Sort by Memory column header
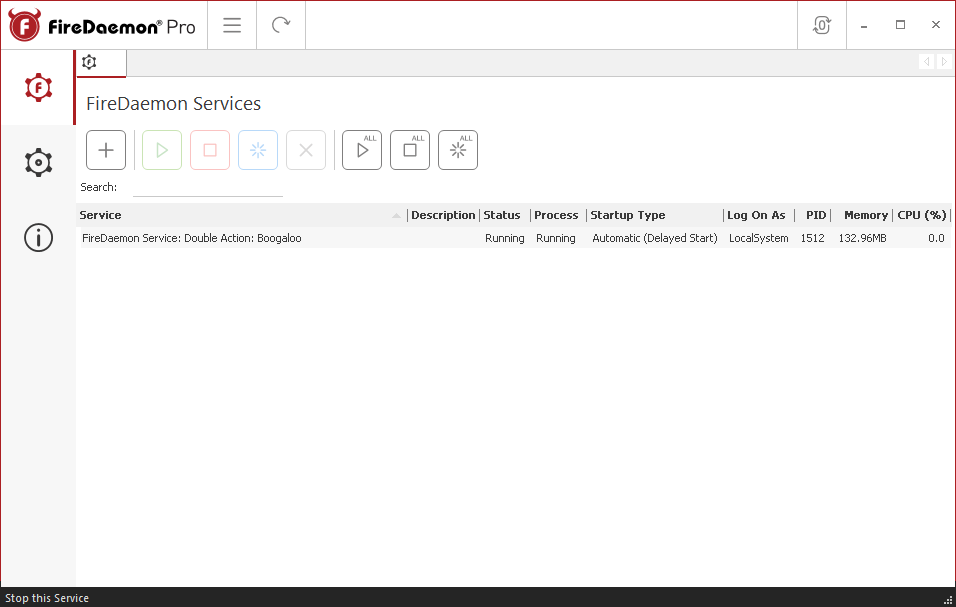The width and height of the screenshot is (956, 607). [861, 215]
